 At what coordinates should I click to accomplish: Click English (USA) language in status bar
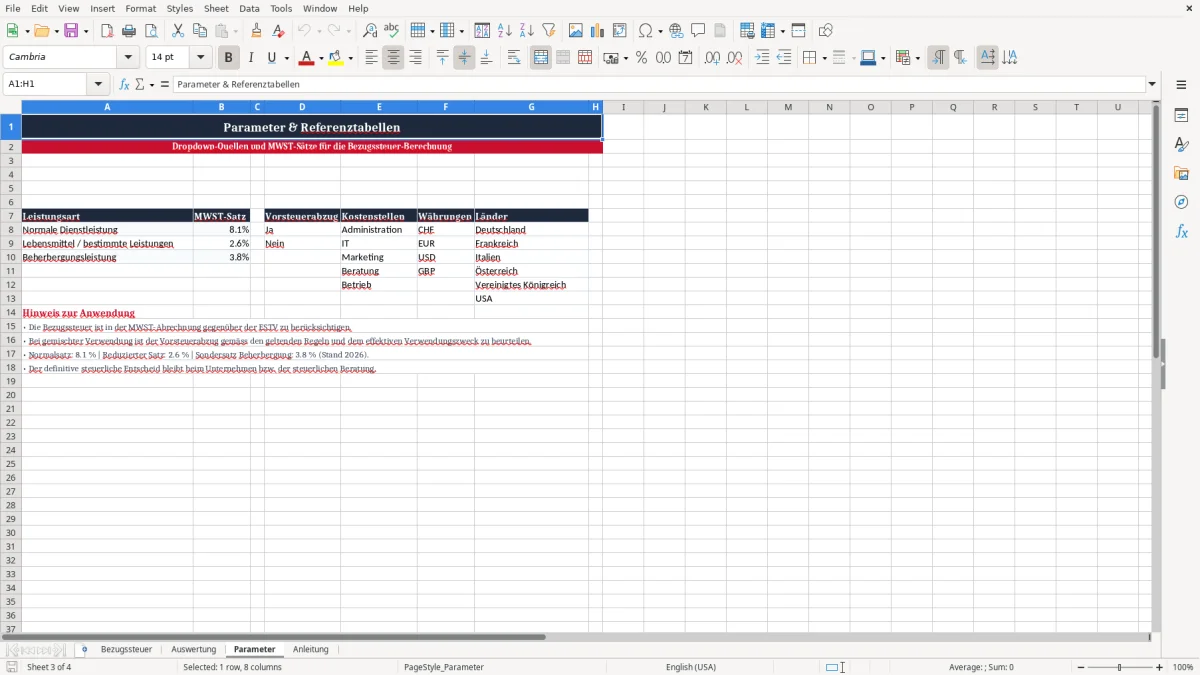click(691, 667)
